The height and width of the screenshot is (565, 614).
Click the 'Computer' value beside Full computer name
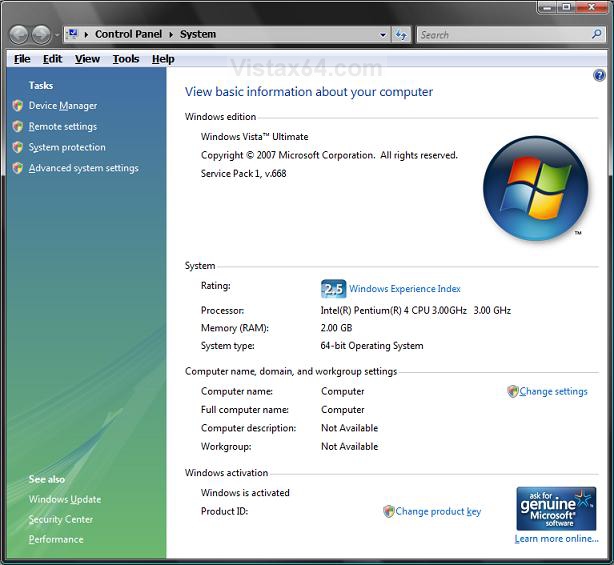pyautogui.click(x=343, y=410)
